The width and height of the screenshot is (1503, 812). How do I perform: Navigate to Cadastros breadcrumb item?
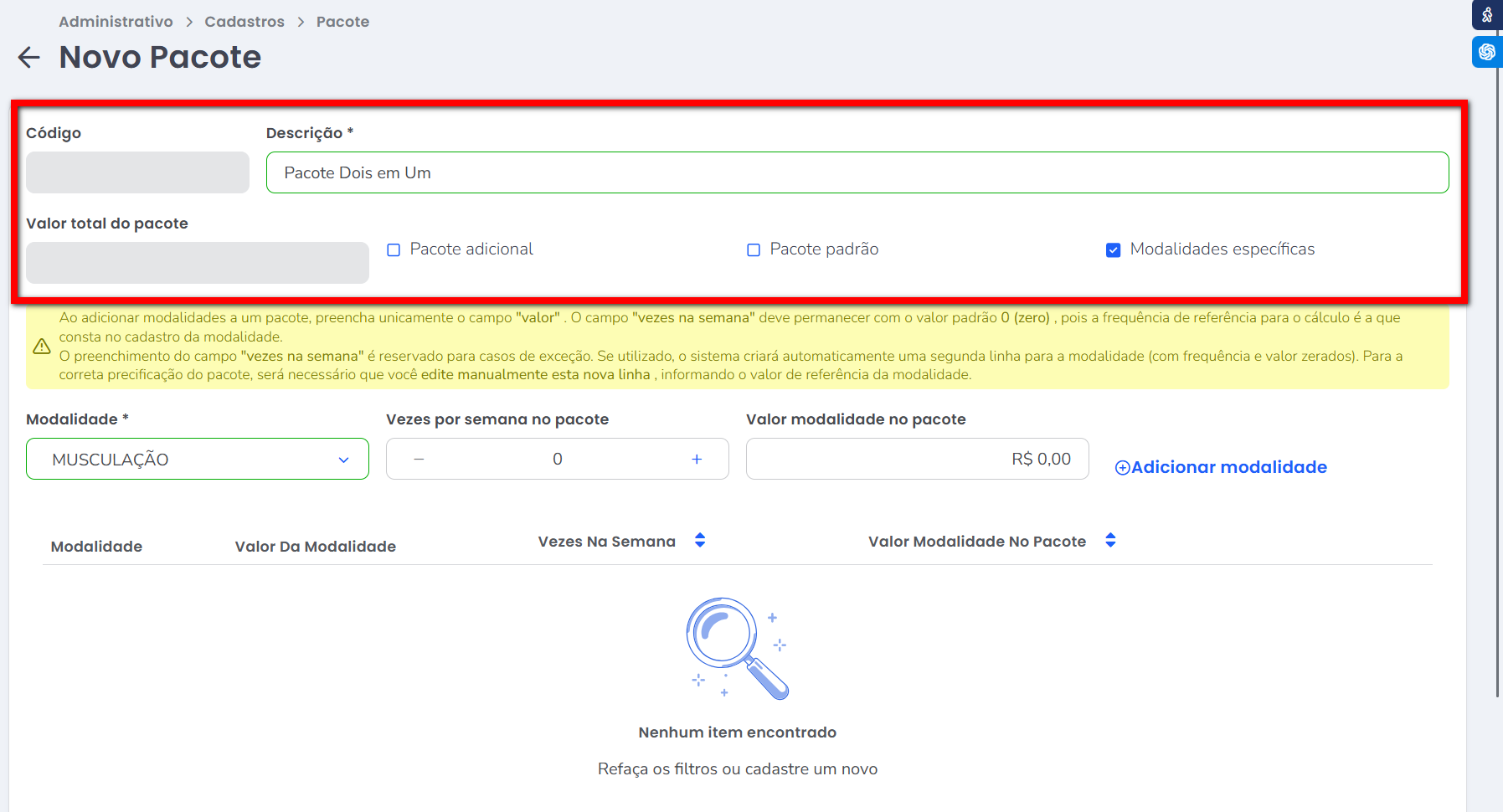(x=244, y=22)
